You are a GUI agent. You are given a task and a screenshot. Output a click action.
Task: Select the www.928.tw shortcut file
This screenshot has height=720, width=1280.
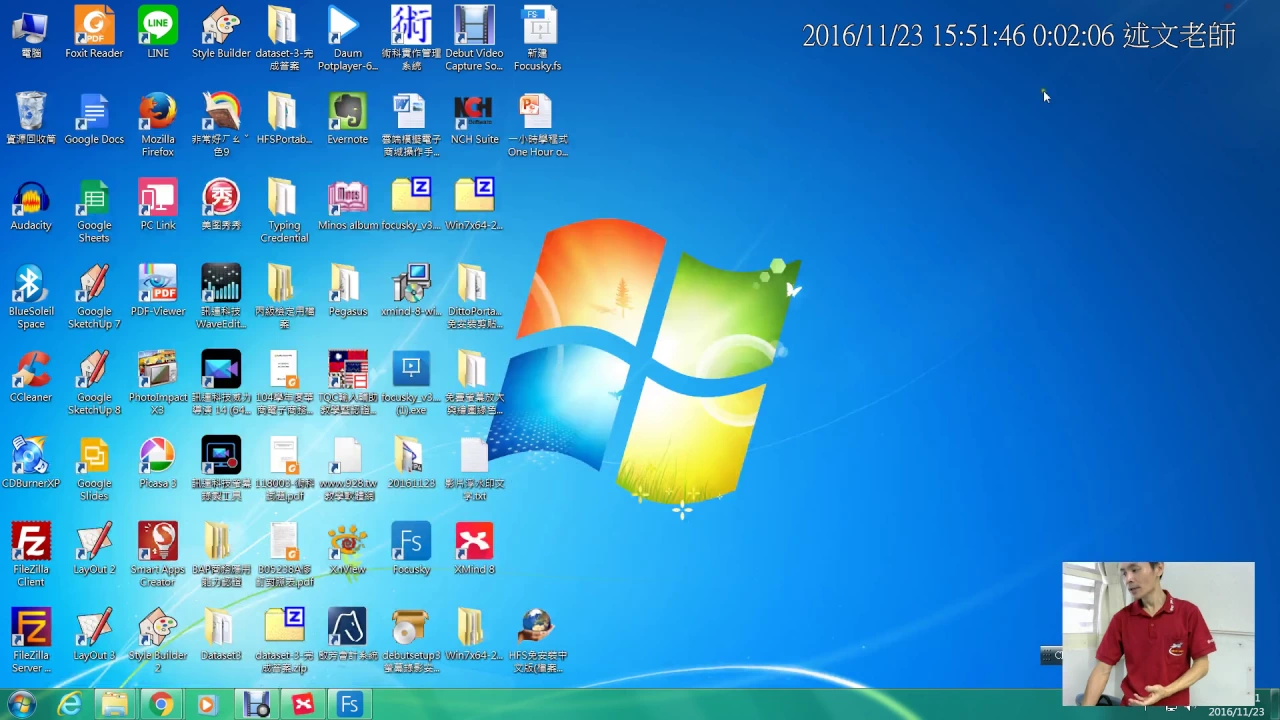(x=347, y=468)
